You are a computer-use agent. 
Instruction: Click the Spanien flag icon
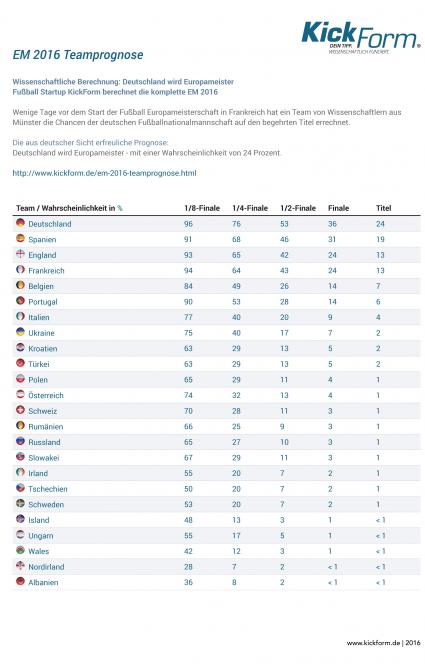(x=20, y=238)
